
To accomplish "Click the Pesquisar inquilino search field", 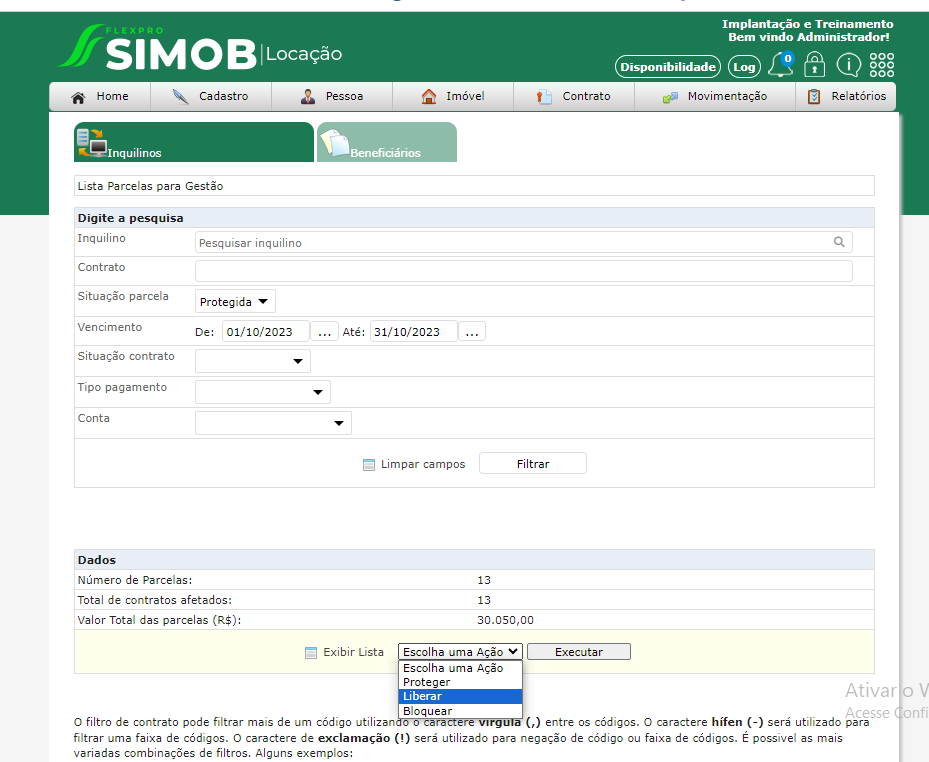I will point(524,242).
